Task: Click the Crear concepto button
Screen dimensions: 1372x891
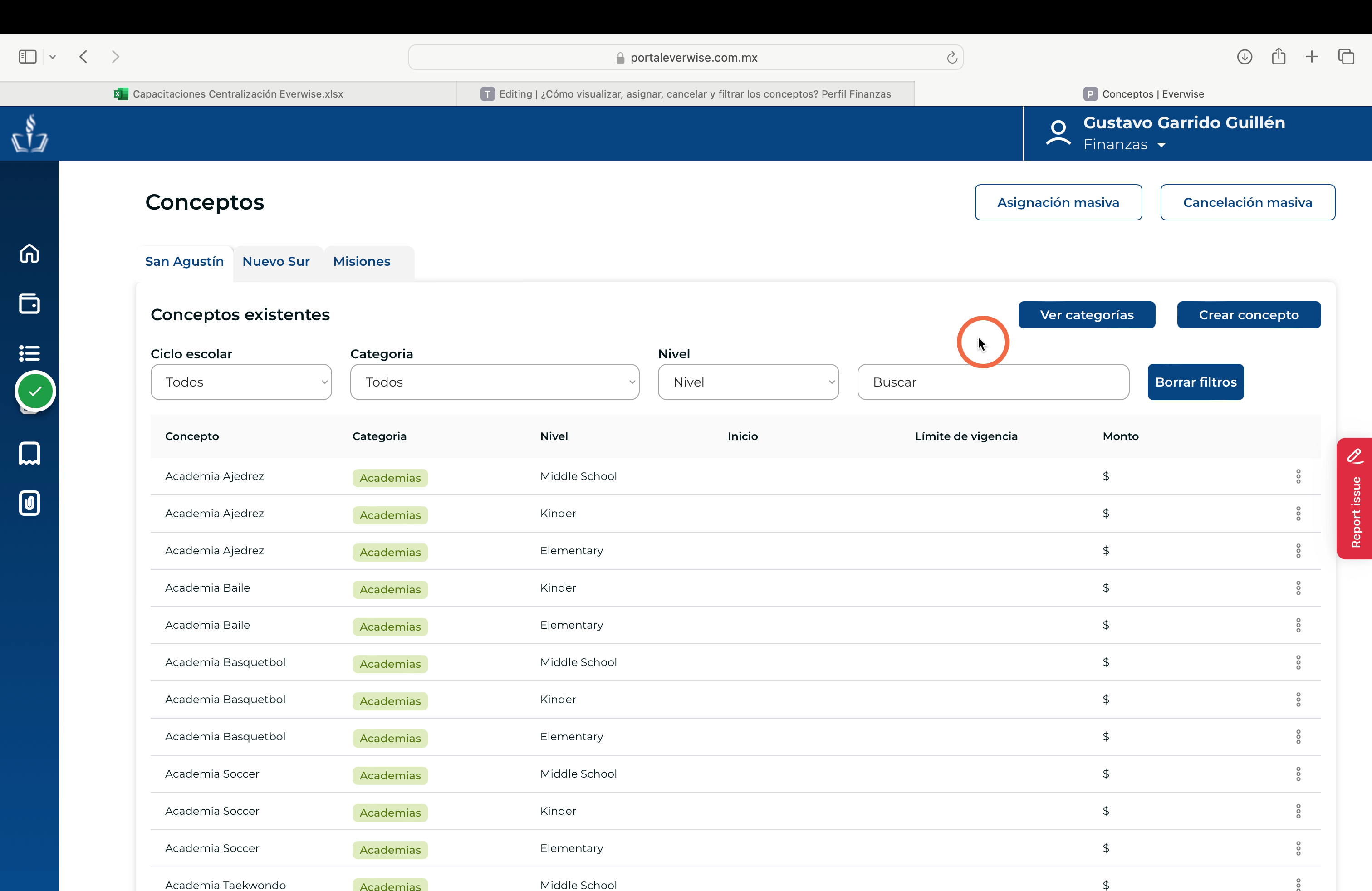Action: coord(1249,315)
